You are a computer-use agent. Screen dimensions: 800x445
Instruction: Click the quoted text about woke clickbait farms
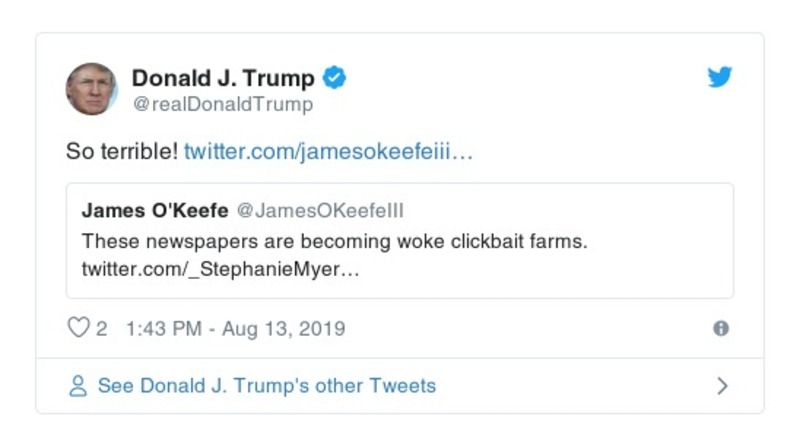click(x=333, y=241)
